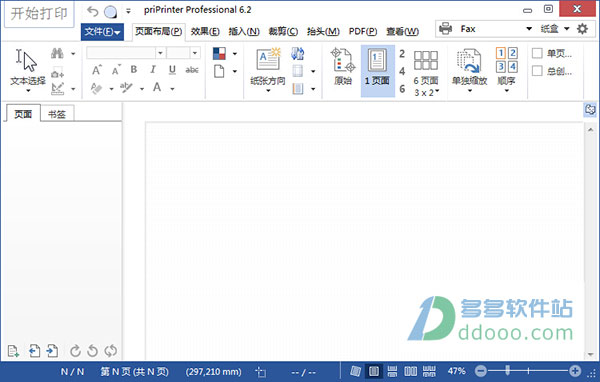
Task: Open the 顺序 page order options
Action: point(507,70)
